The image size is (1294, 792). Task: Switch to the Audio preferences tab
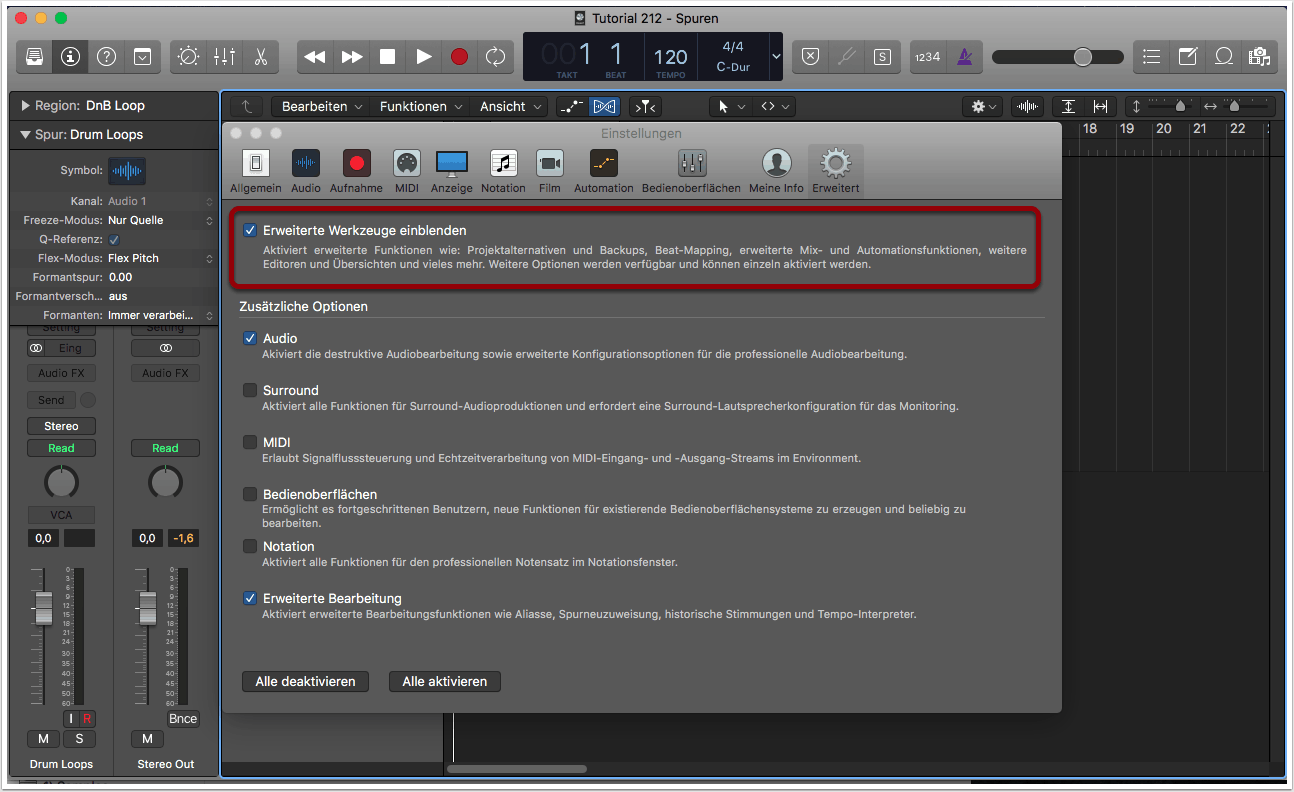pyautogui.click(x=306, y=171)
